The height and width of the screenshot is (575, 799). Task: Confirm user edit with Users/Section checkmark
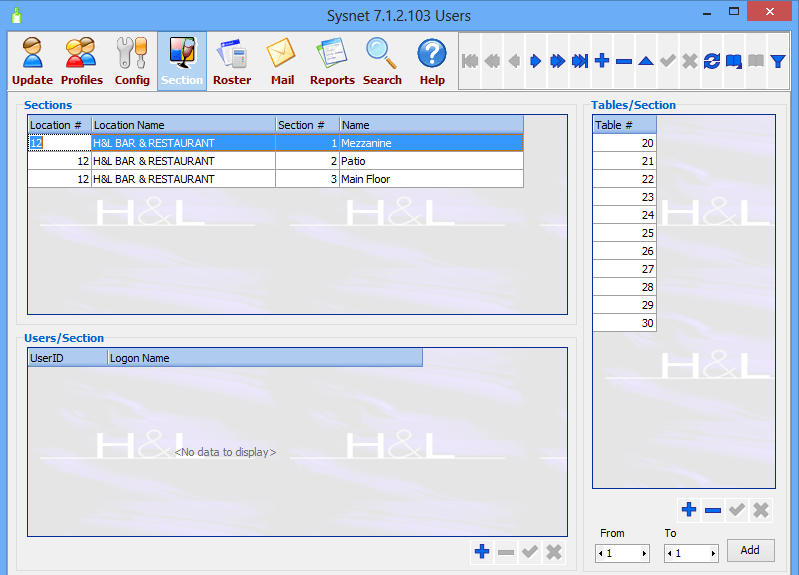530,552
